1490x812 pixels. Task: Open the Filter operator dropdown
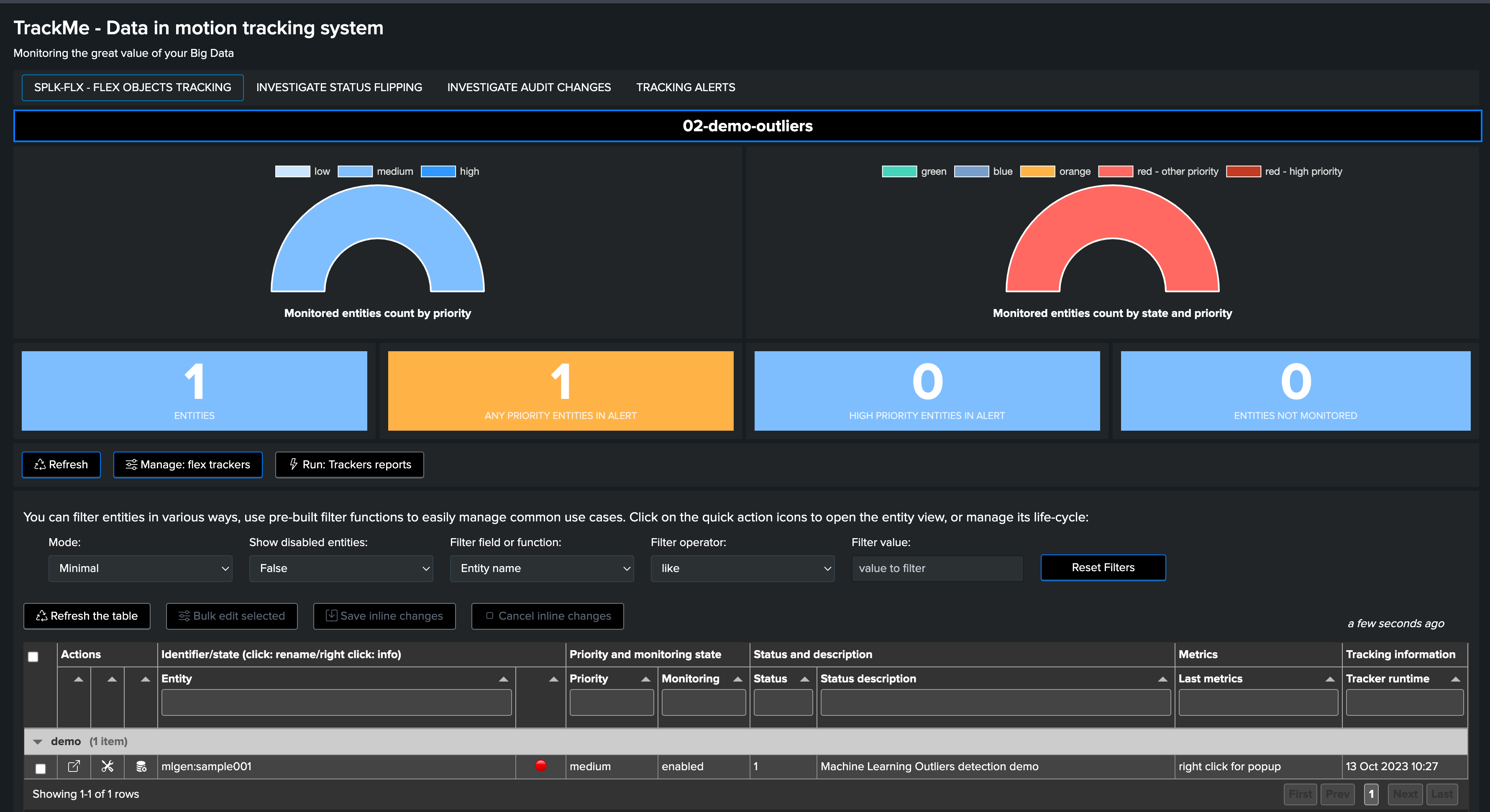[x=742, y=569]
